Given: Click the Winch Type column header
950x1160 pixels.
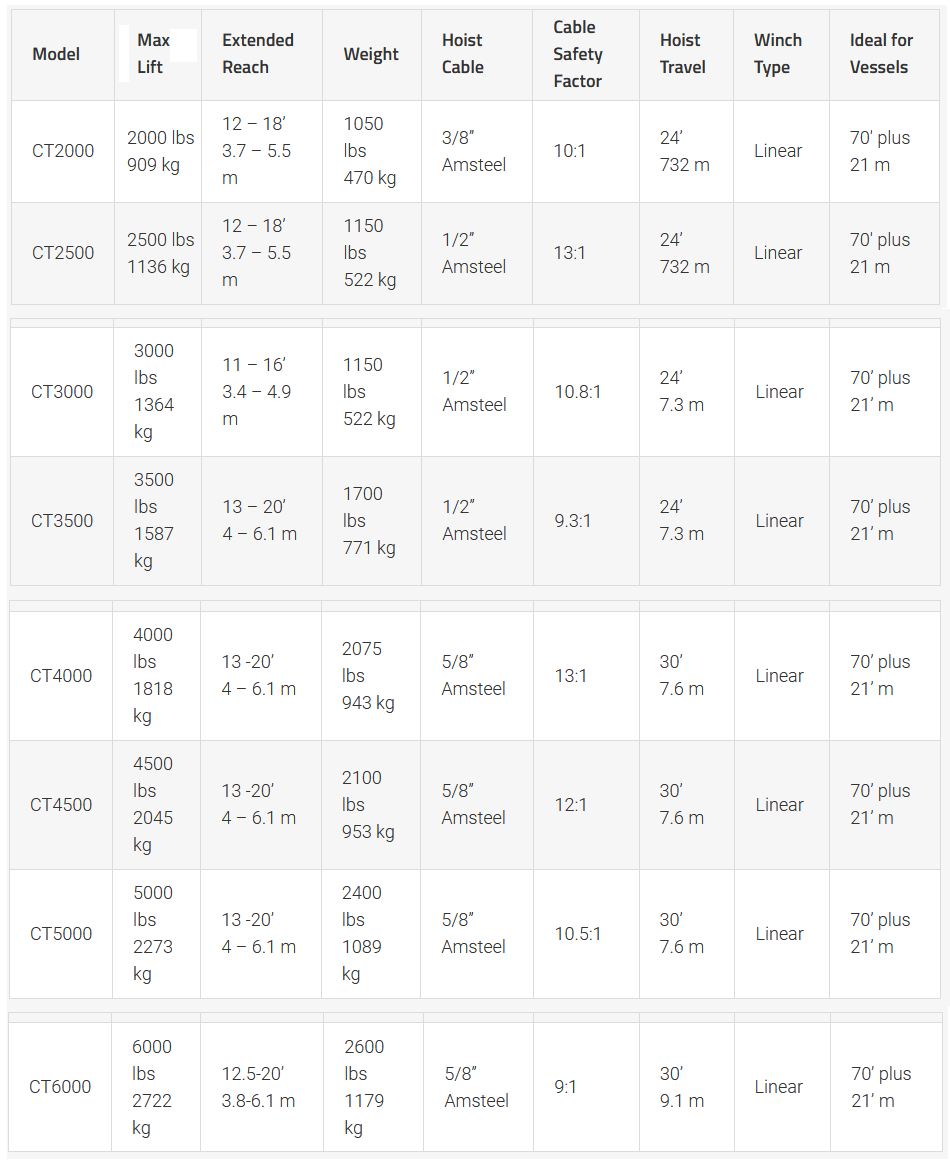Looking at the screenshot, I should point(778,54).
